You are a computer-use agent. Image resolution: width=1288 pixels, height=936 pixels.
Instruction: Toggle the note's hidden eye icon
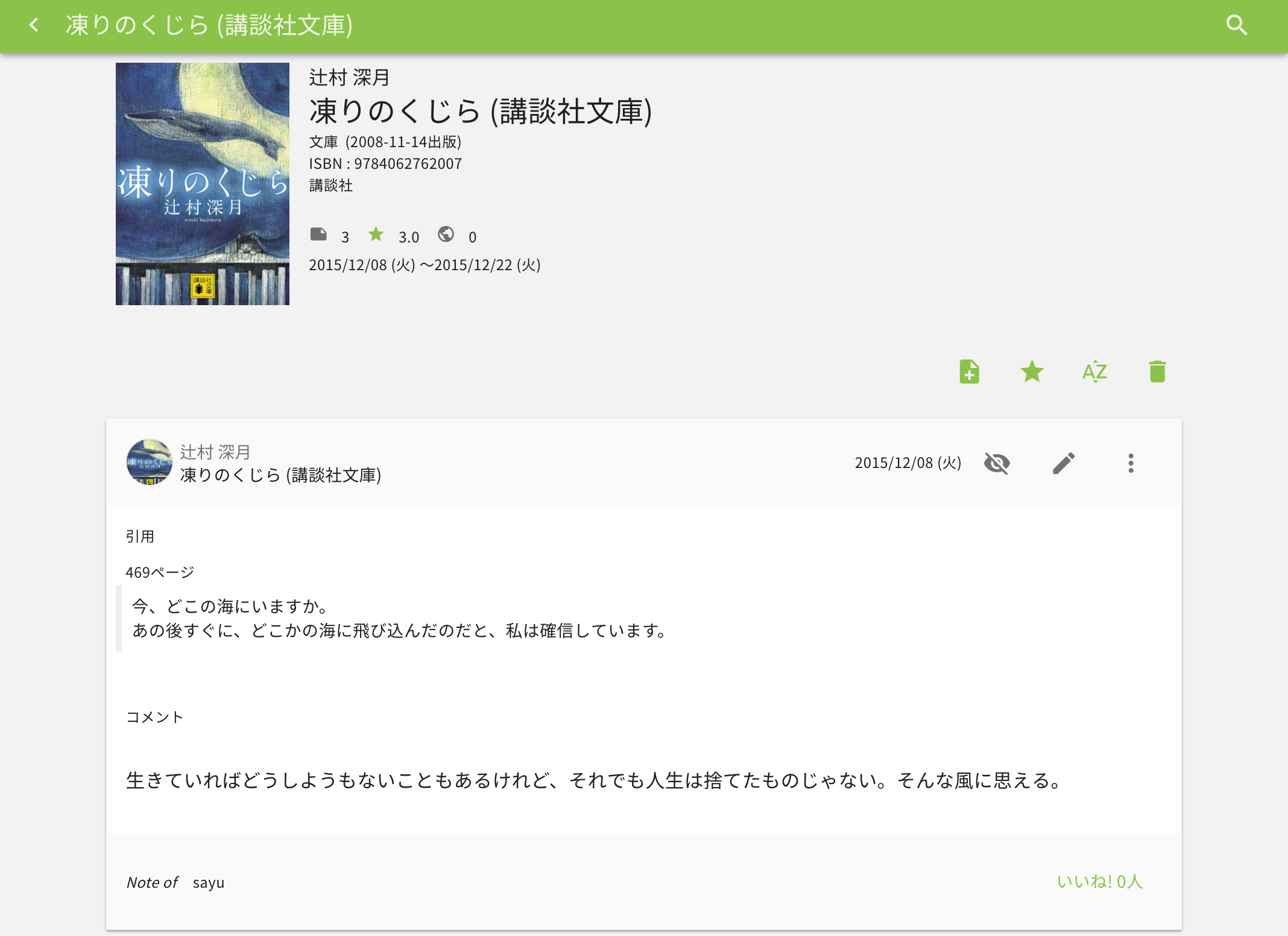998,463
